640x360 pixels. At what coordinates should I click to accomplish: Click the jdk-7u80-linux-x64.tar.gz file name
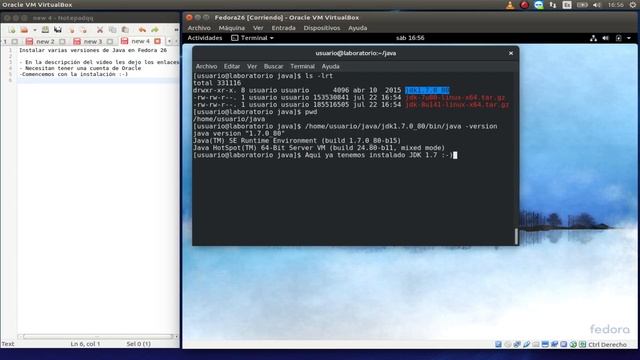point(455,98)
